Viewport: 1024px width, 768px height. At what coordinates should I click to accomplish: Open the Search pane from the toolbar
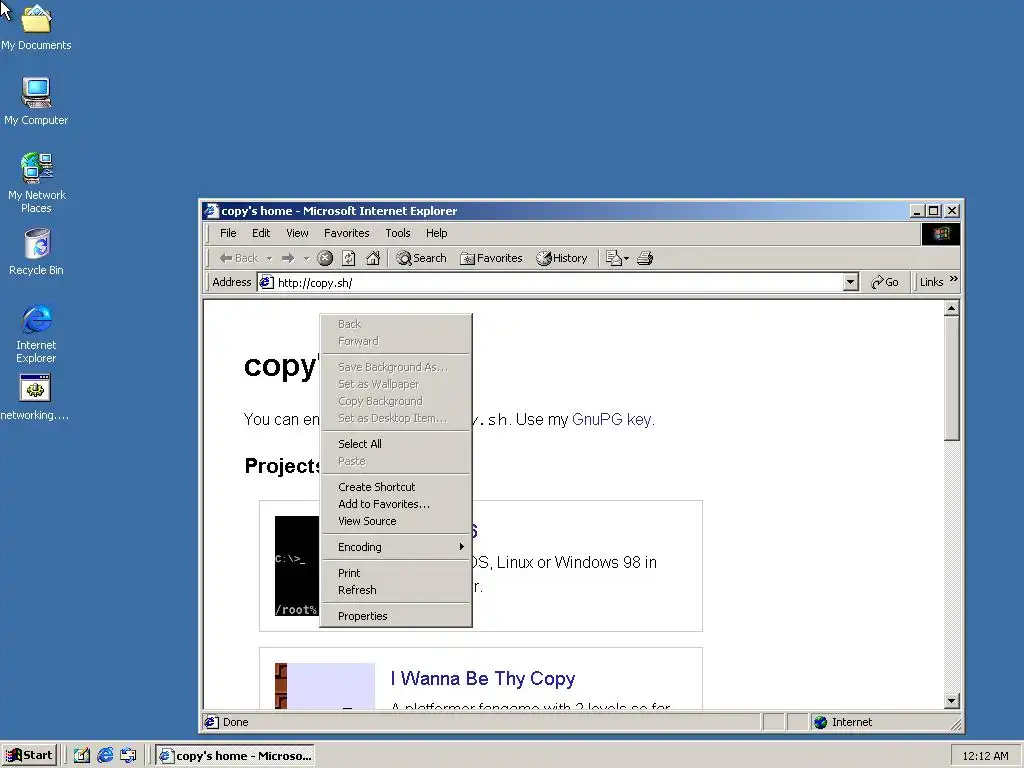click(x=421, y=258)
